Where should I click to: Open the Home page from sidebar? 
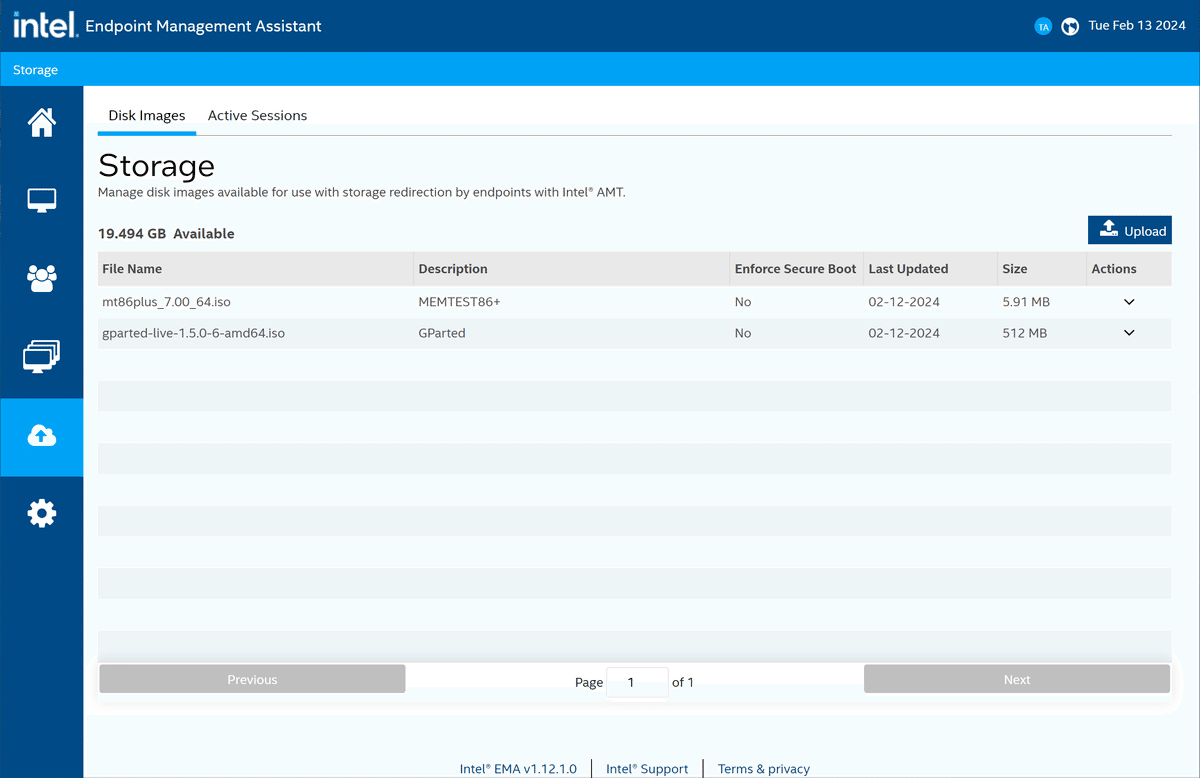pos(42,123)
